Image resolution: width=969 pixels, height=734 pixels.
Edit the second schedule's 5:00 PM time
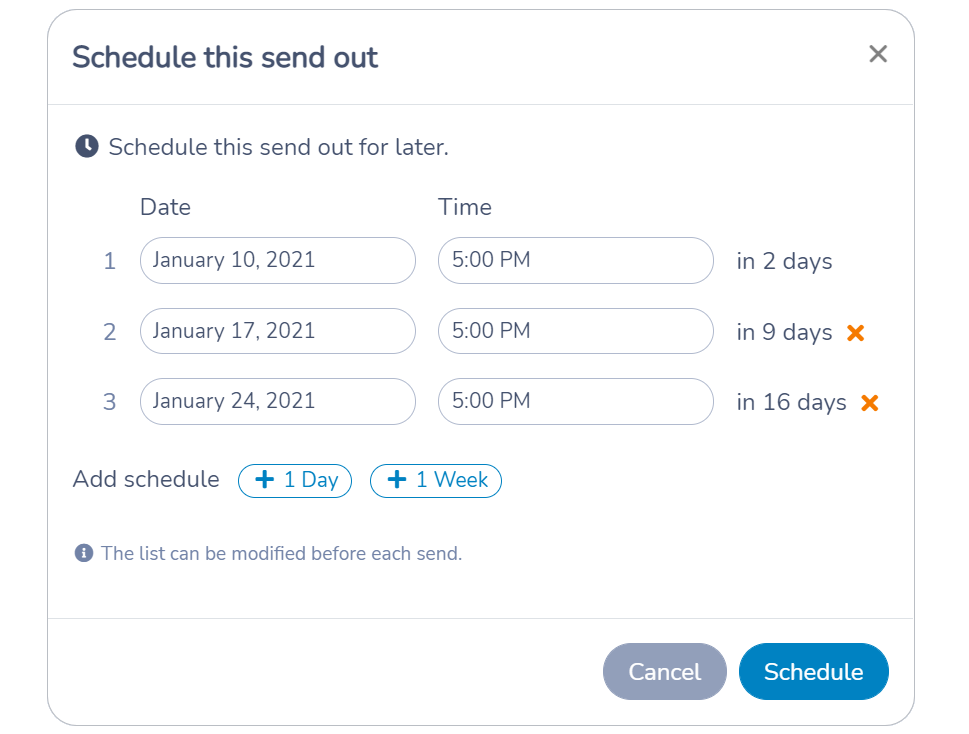pos(575,331)
